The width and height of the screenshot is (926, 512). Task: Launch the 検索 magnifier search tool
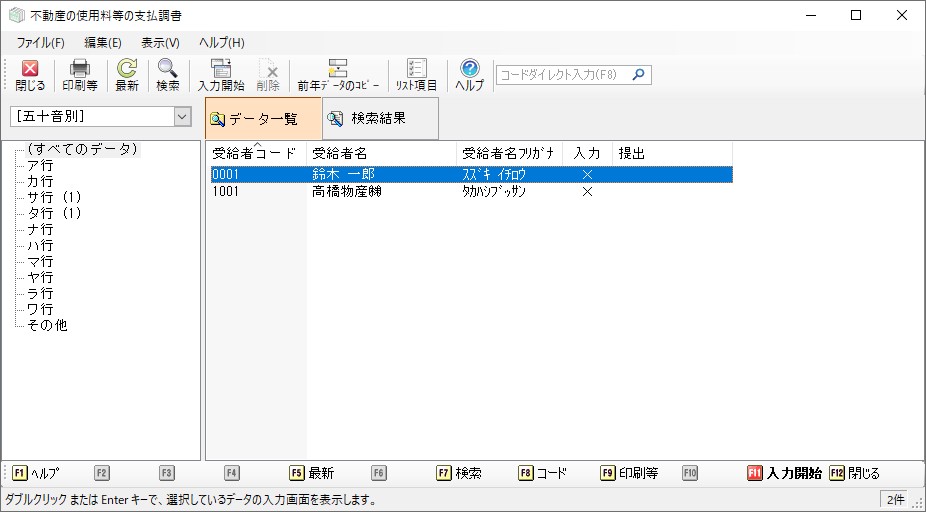[x=168, y=75]
